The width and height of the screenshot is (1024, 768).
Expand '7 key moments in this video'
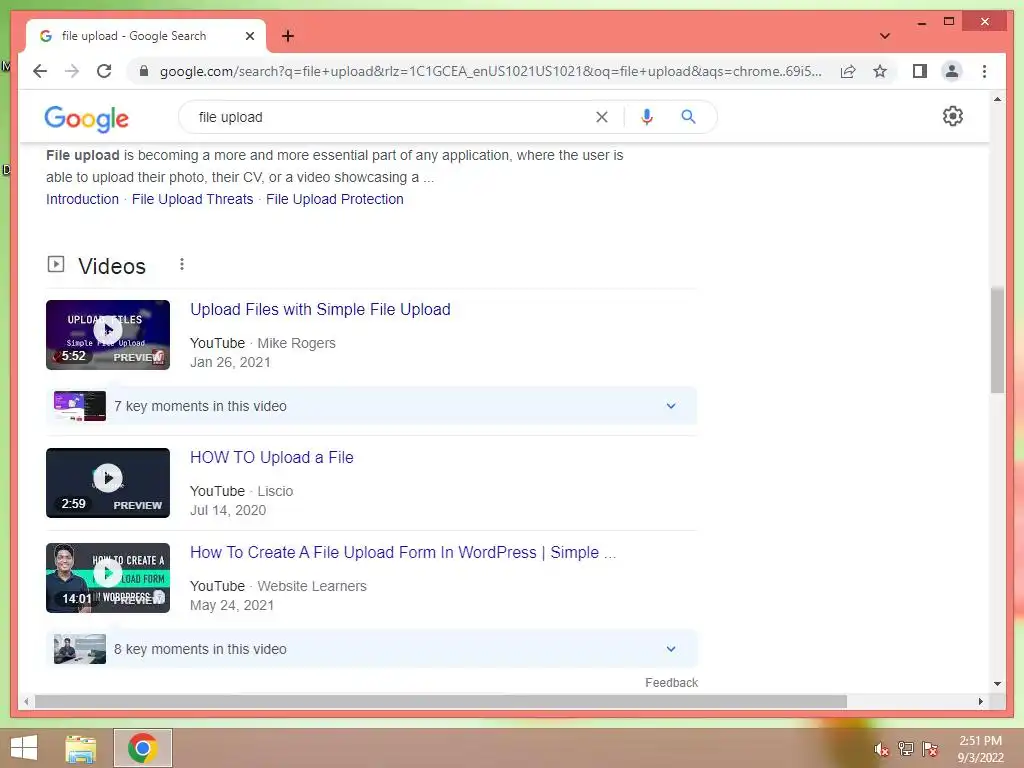[x=371, y=406]
